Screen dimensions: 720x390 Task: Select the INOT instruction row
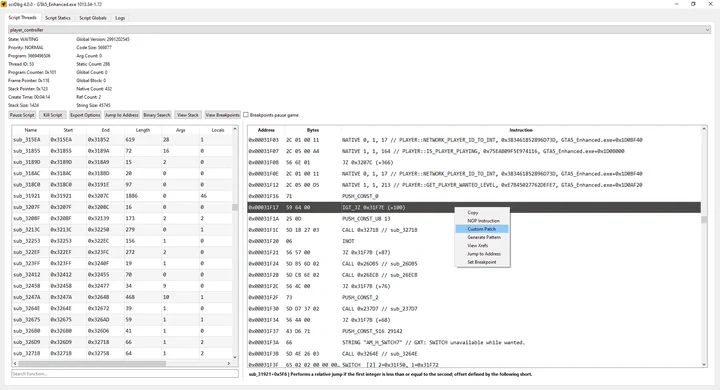tap(474, 241)
